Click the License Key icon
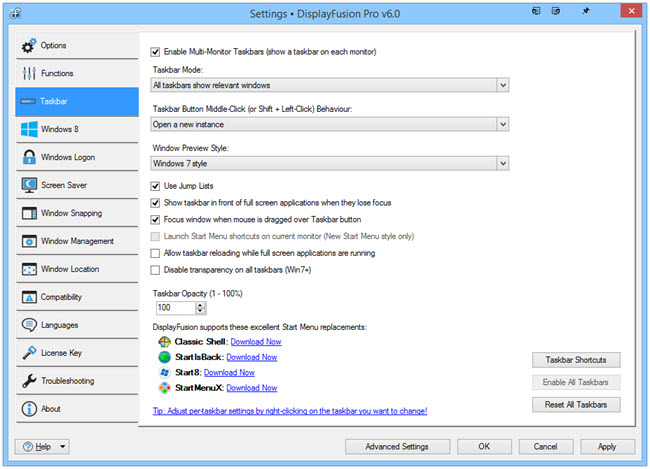Viewport: 650px width, 469px height. (29, 353)
